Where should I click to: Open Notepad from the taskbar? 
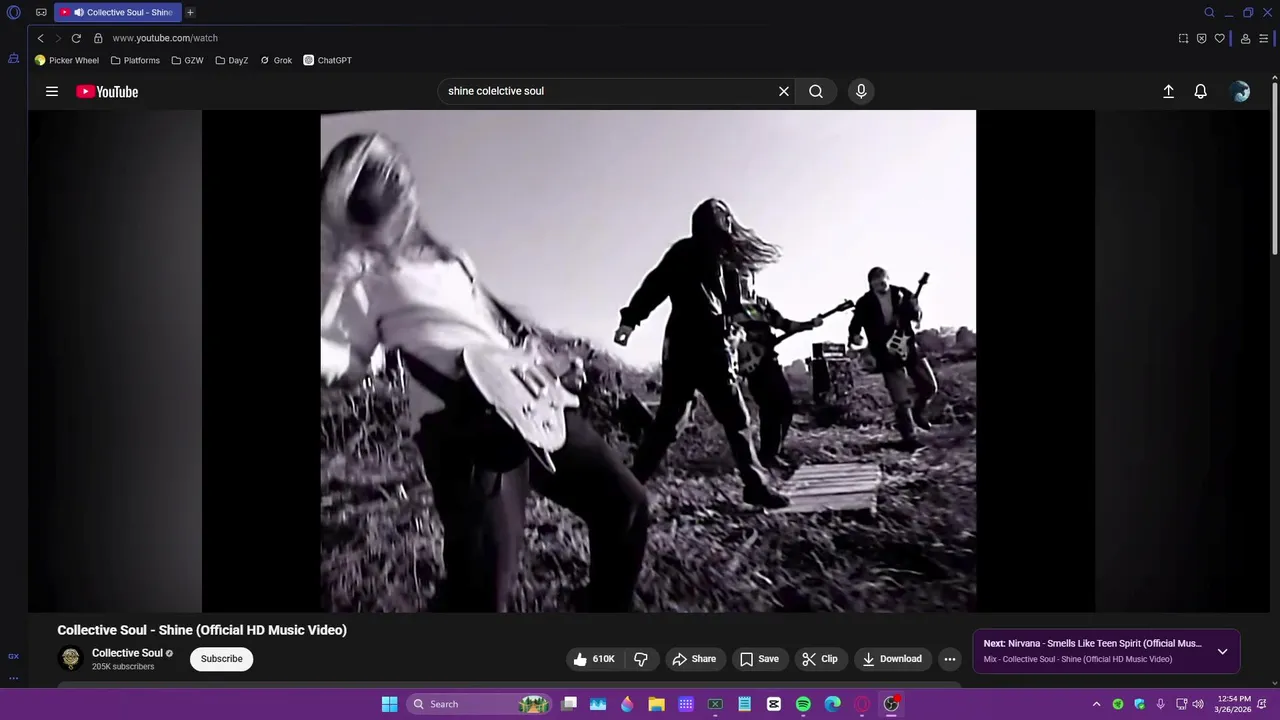point(744,704)
